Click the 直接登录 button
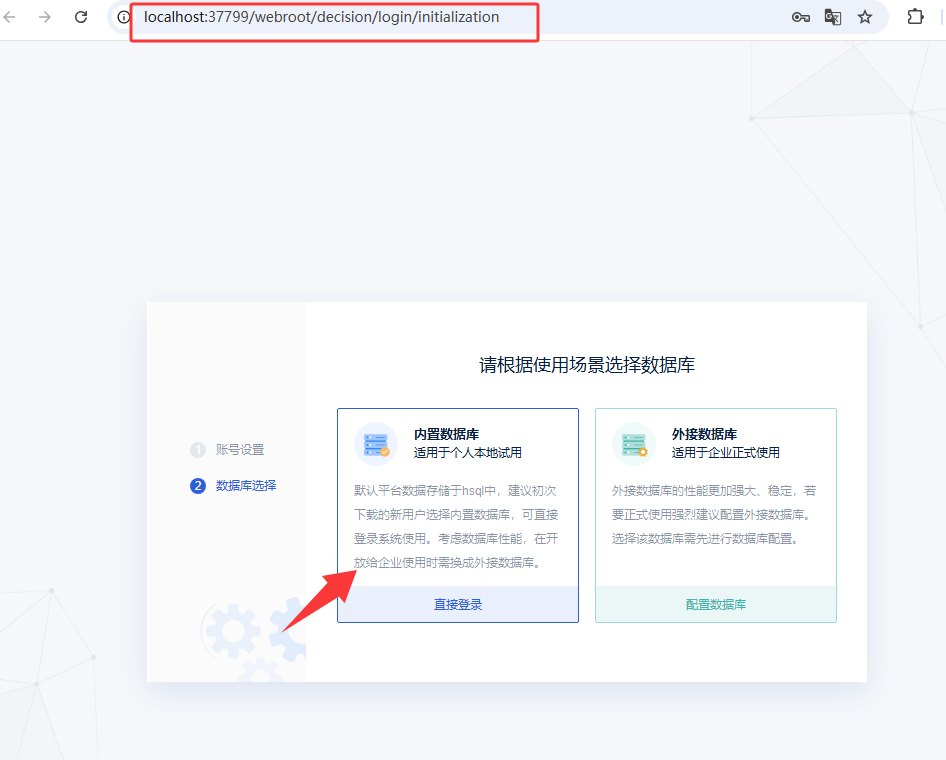Viewport: 946px width, 760px height. click(458, 604)
